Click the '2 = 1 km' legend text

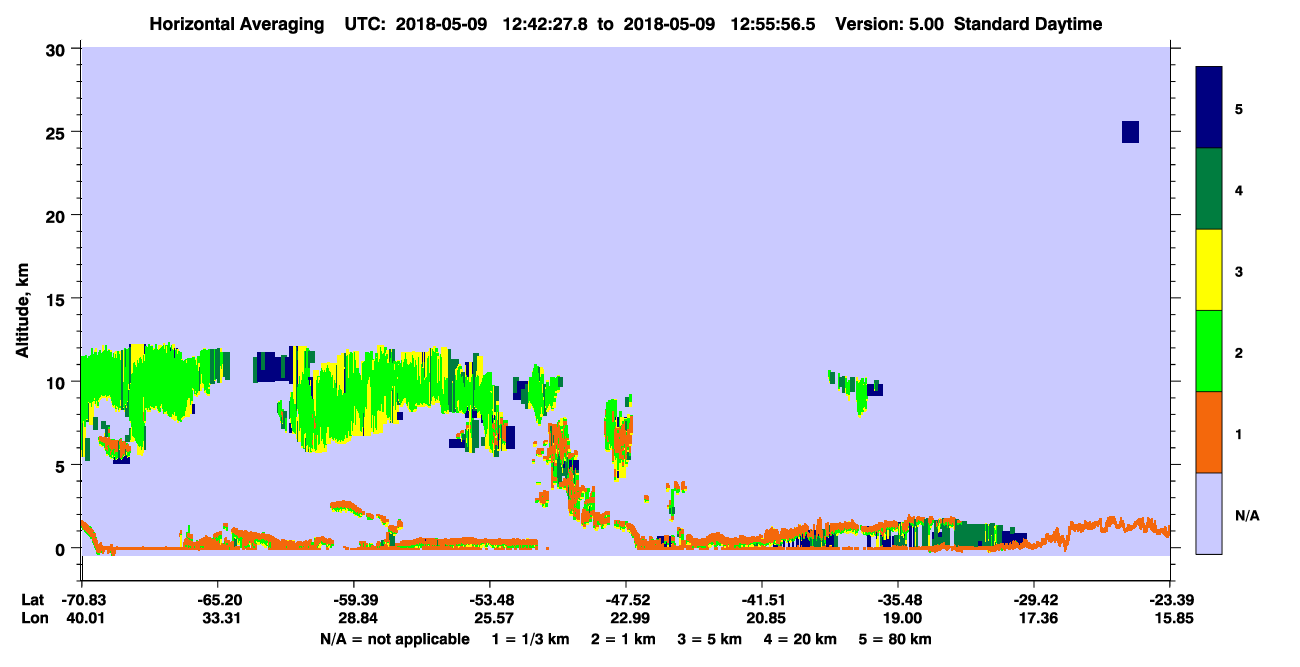tap(625, 639)
